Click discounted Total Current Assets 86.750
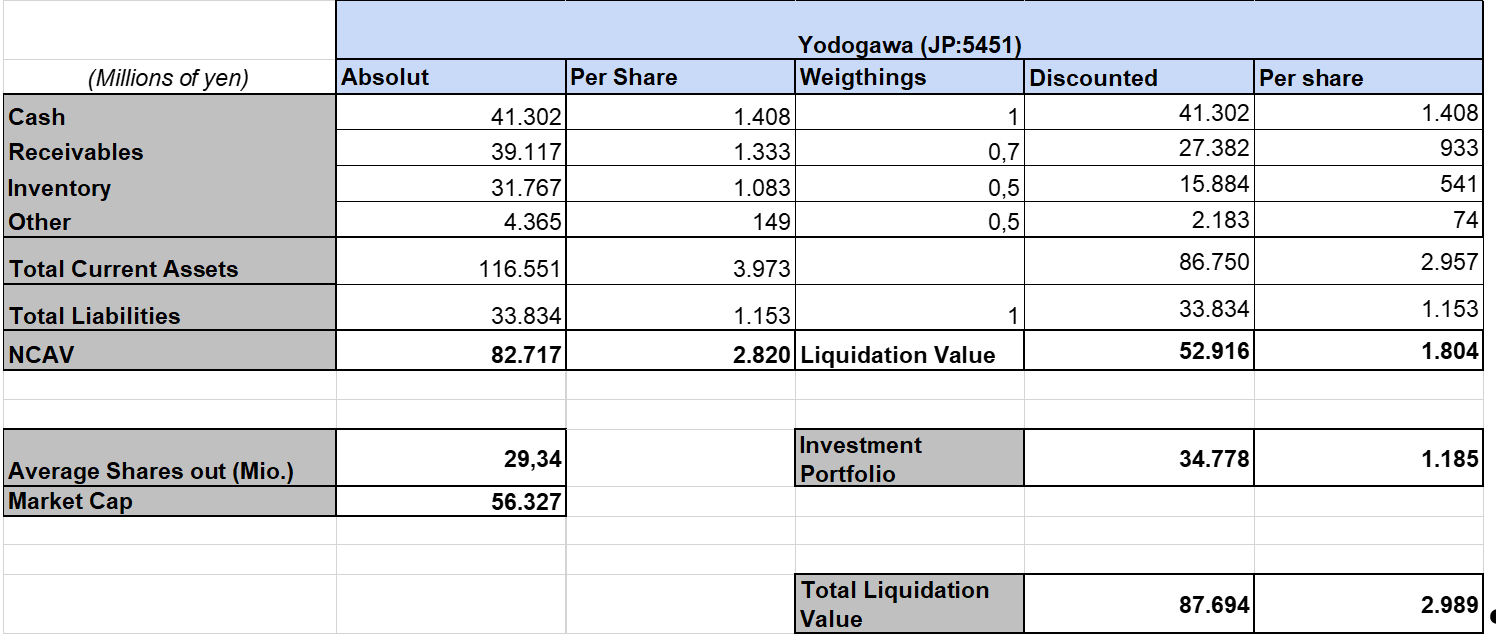Screen dimensions: 1496x636 [1140, 262]
